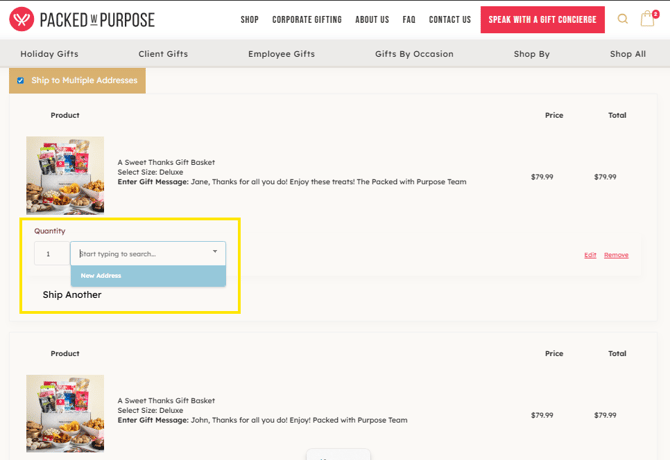Click Edit link for Jane's basket
The height and width of the screenshot is (460, 670).
pos(590,255)
